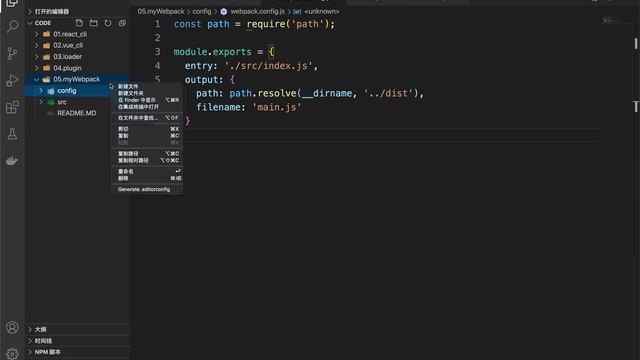Select the 04.plugin folder row
Screen dimensions: 640x360
[78, 68]
